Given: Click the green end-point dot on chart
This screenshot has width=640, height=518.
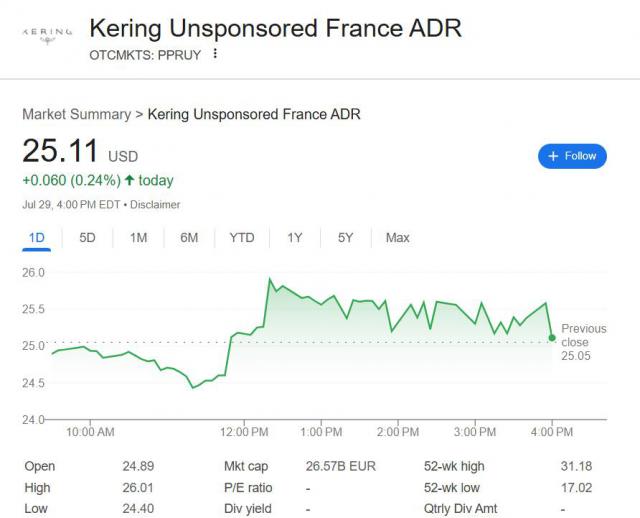Looking at the screenshot, I should click(x=552, y=338).
